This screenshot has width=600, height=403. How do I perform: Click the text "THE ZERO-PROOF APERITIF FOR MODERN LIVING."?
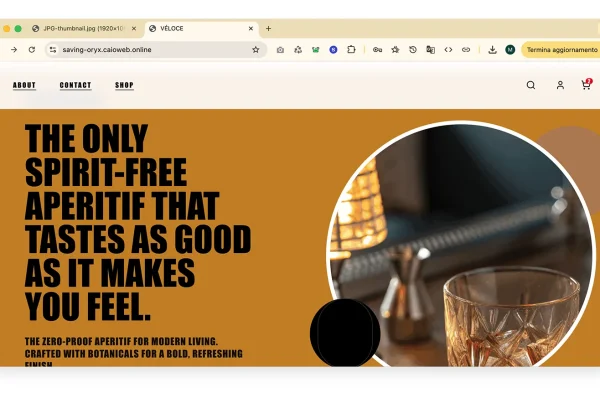click(x=121, y=341)
